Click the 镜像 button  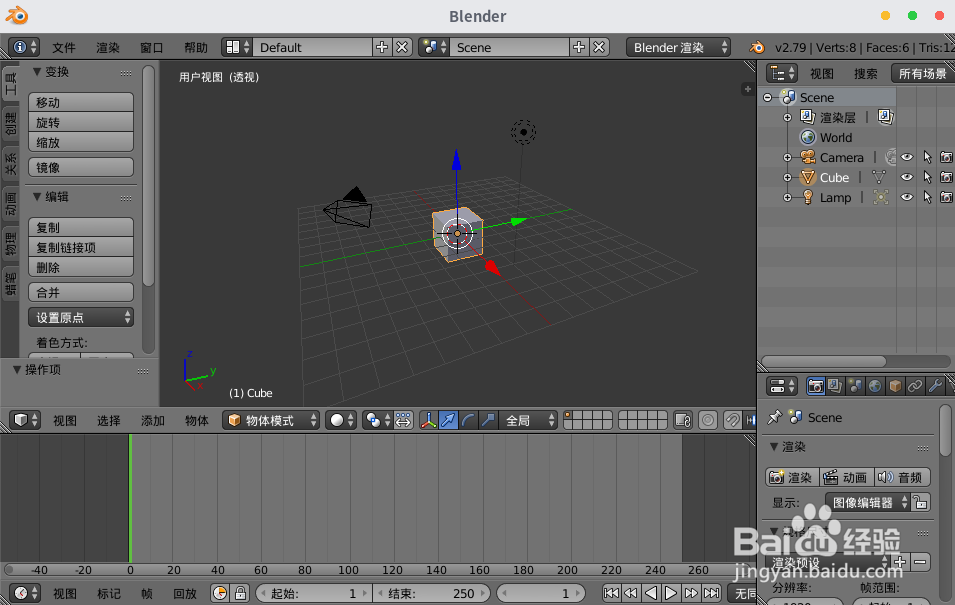[x=81, y=168]
